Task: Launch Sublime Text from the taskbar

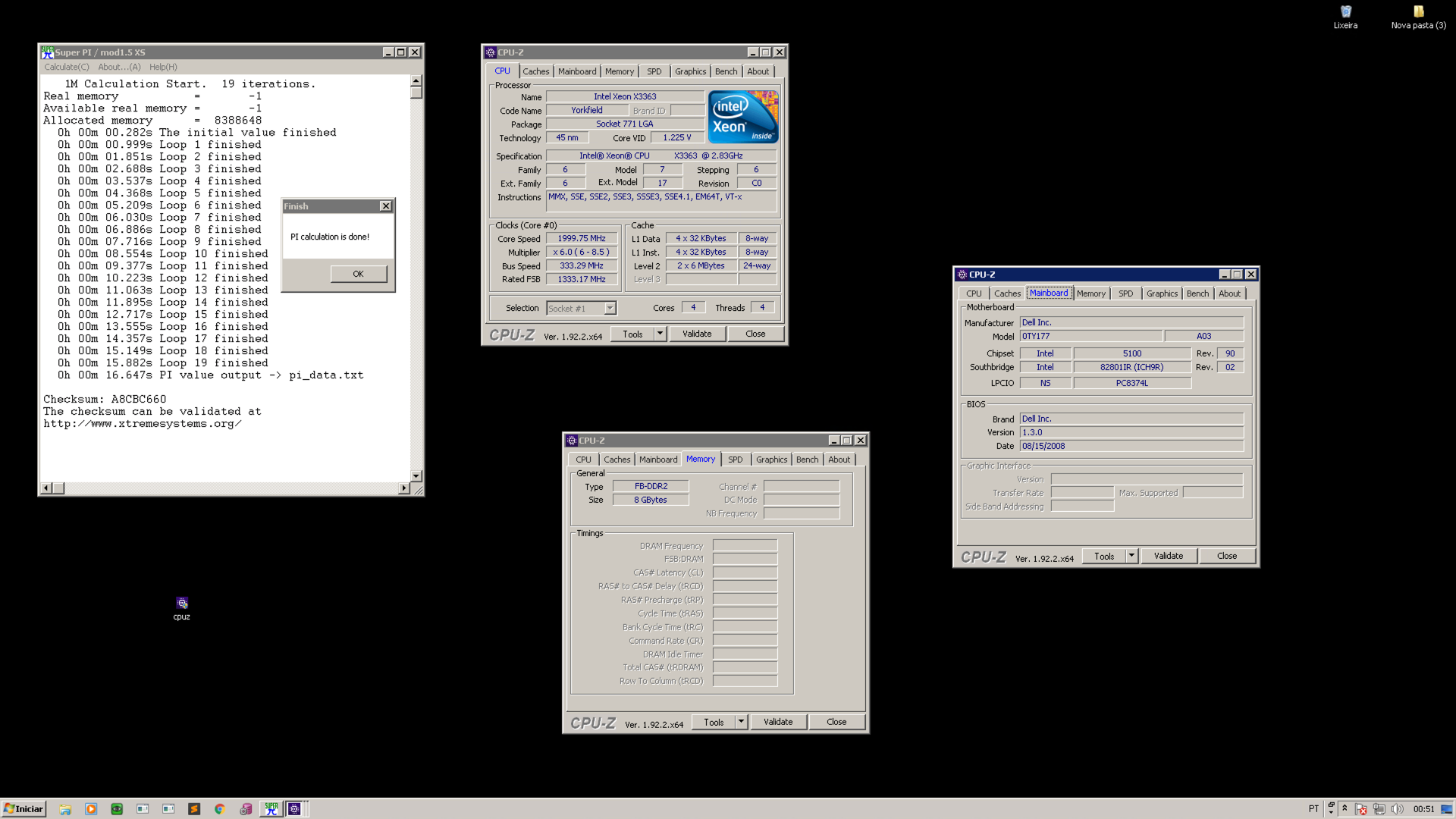Action: coord(194,809)
